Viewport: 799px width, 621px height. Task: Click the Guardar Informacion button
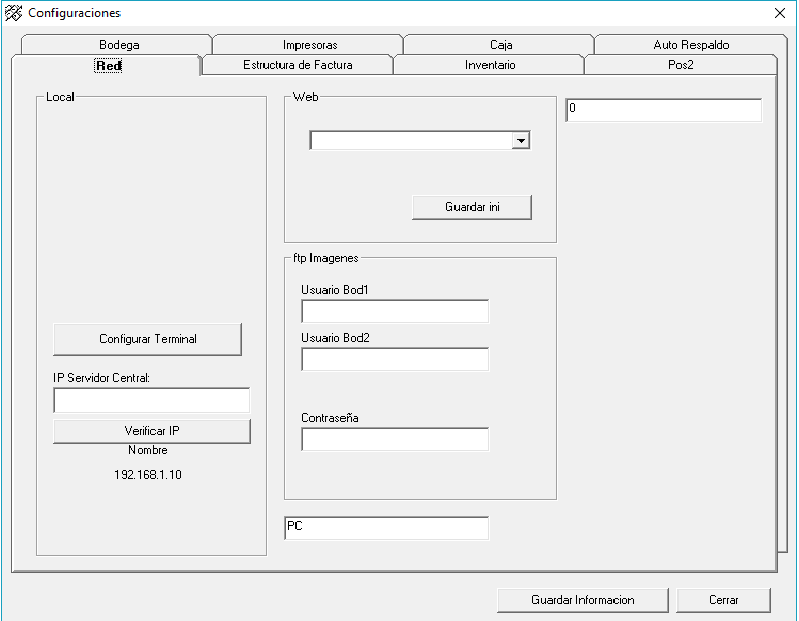(582, 600)
